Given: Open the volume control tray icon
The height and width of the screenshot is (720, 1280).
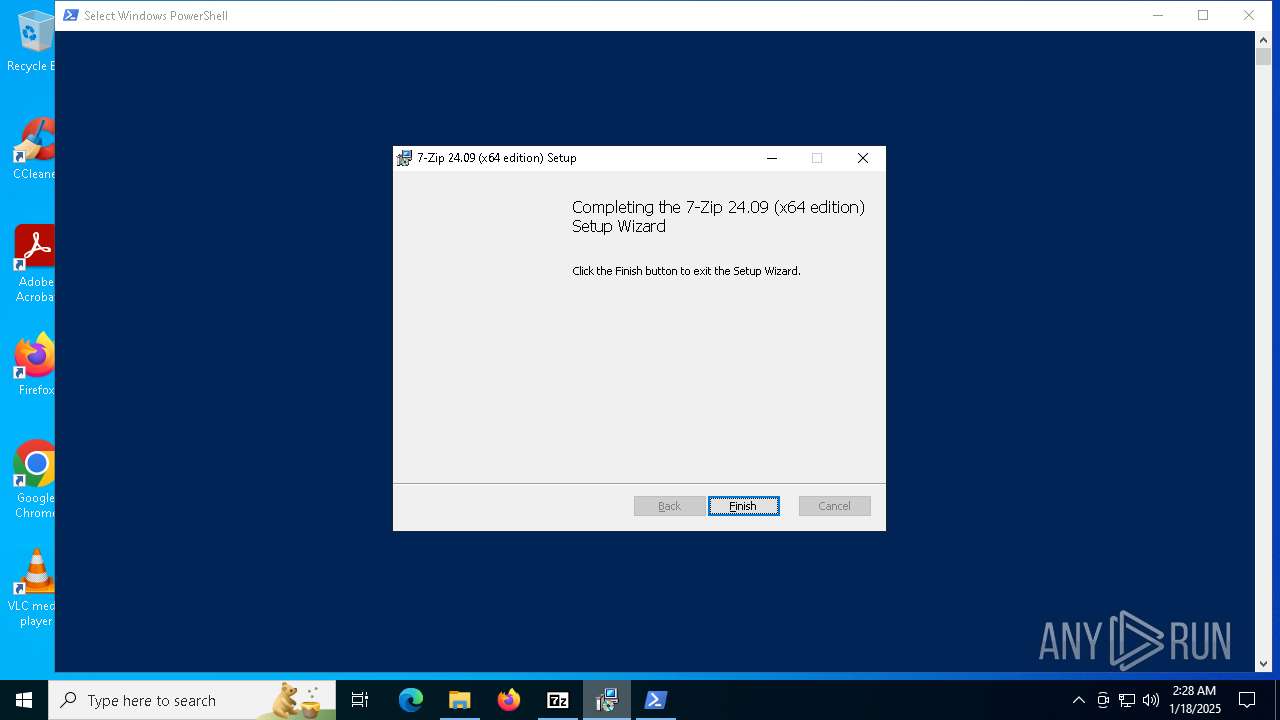Looking at the screenshot, I should coord(1151,700).
